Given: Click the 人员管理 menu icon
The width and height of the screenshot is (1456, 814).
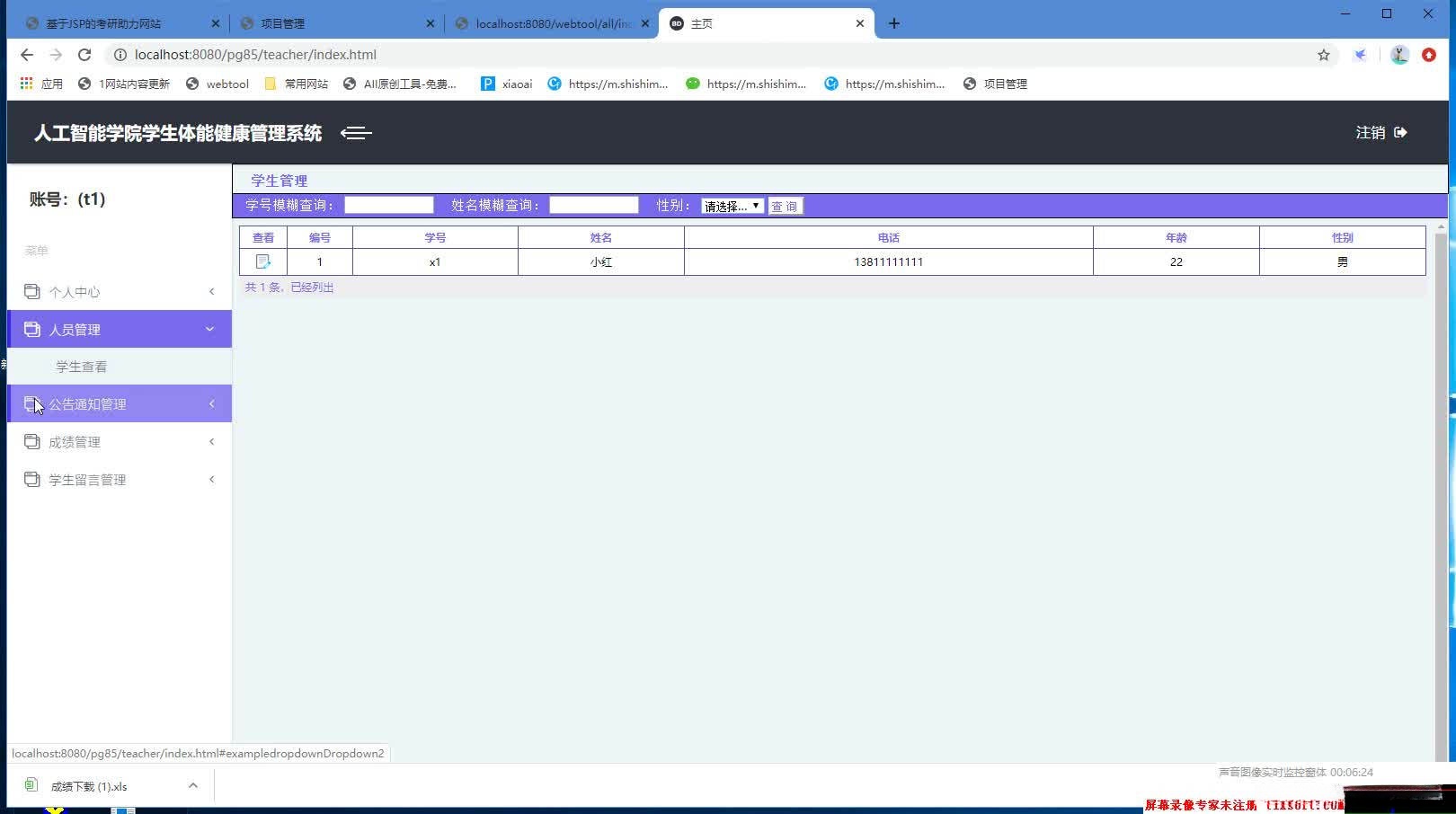Looking at the screenshot, I should pyautogui.click(x=32, y=329).
